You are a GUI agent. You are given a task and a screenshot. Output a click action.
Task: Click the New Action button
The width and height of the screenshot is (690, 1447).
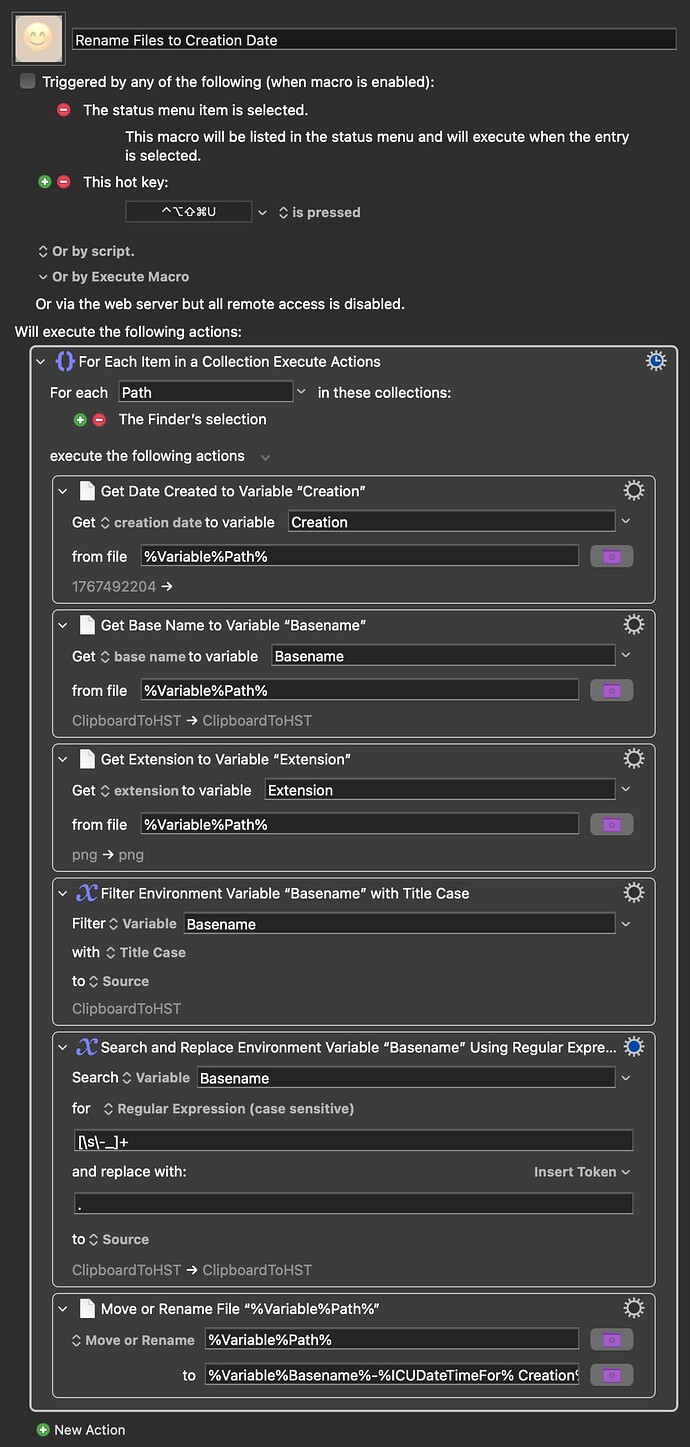[x=80, y=1430]
